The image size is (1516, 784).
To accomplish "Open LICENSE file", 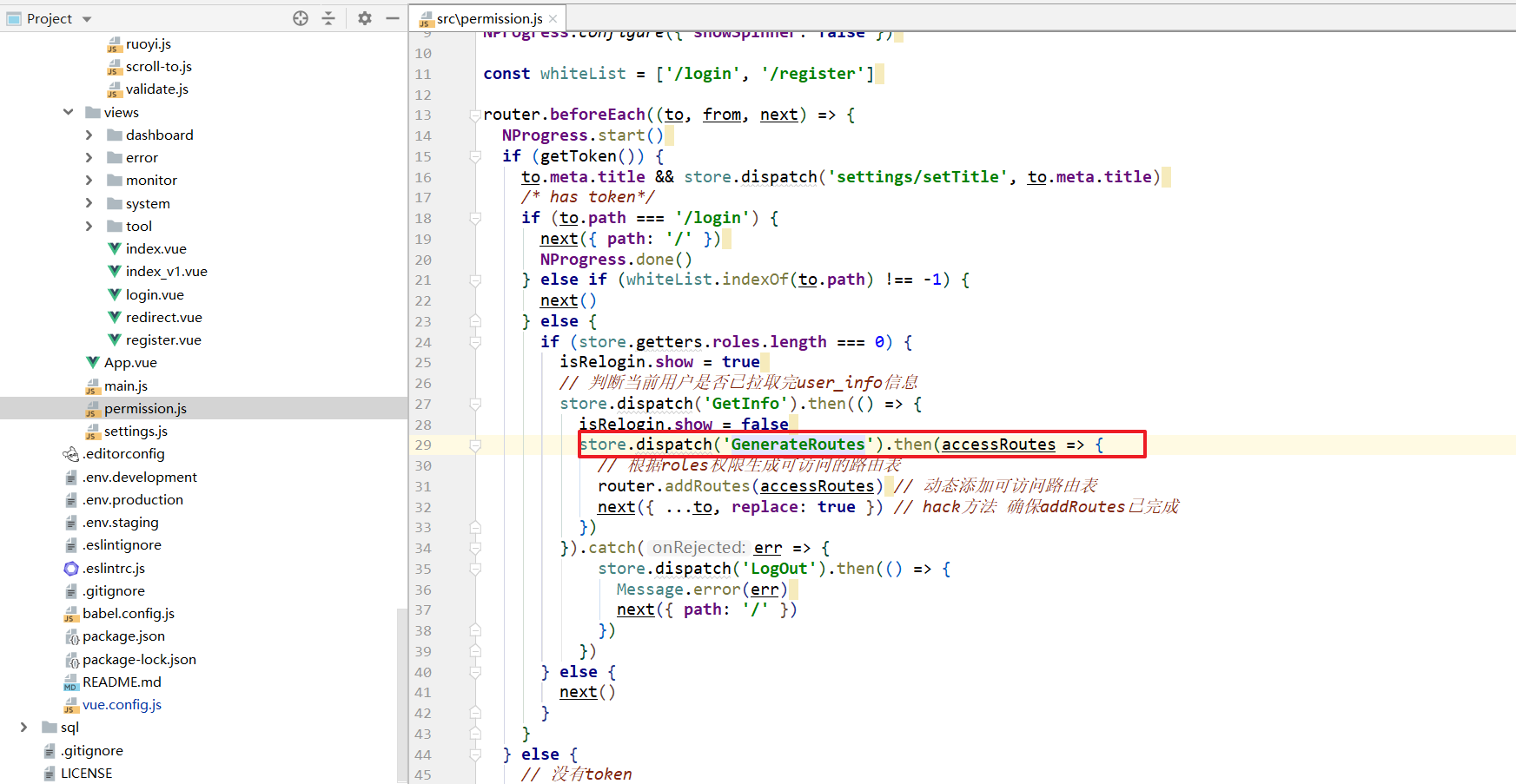I will click(x=86, y=773).
